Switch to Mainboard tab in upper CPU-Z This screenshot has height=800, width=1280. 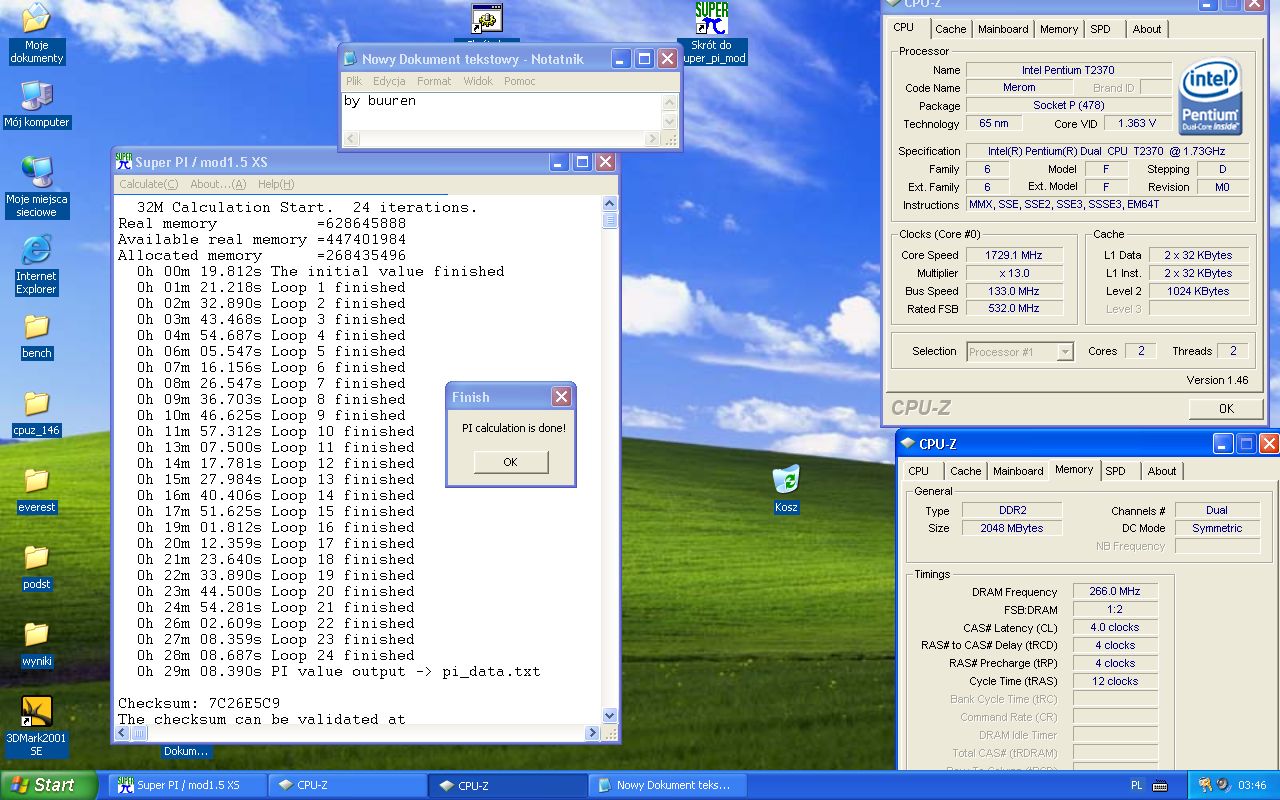pos(1003,29)
